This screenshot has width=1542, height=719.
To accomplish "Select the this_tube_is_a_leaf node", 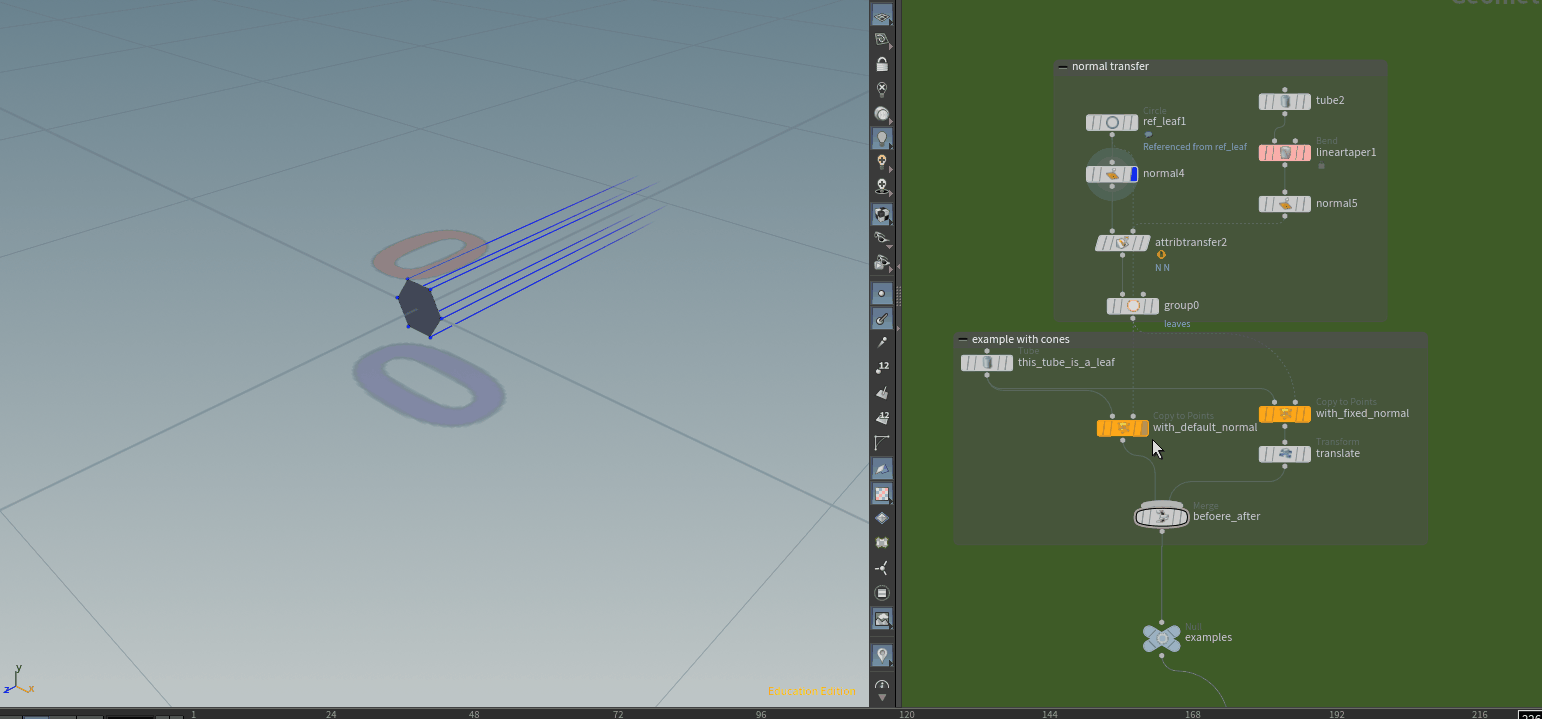I will (987, 363).
